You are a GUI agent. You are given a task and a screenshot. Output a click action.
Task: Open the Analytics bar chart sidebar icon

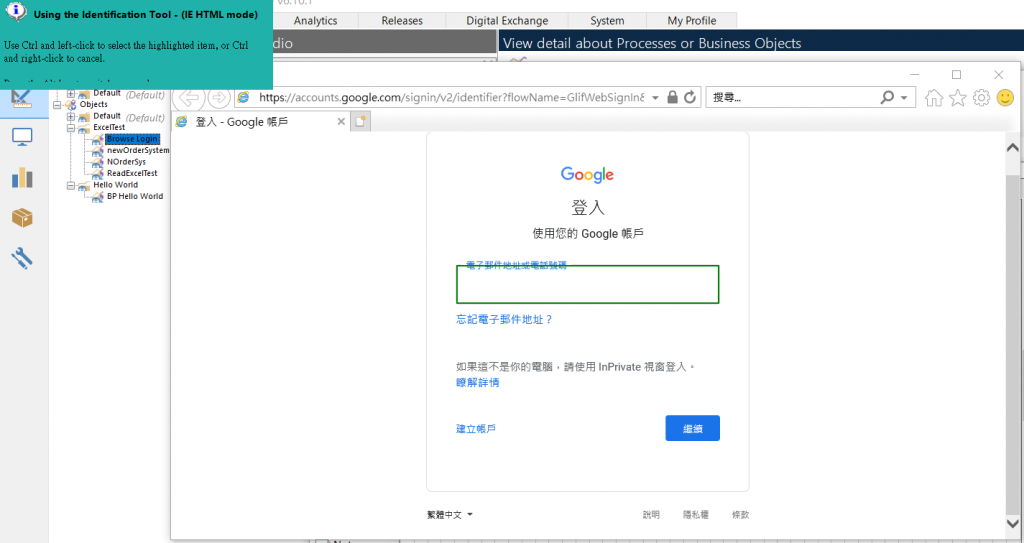[22, 177]
